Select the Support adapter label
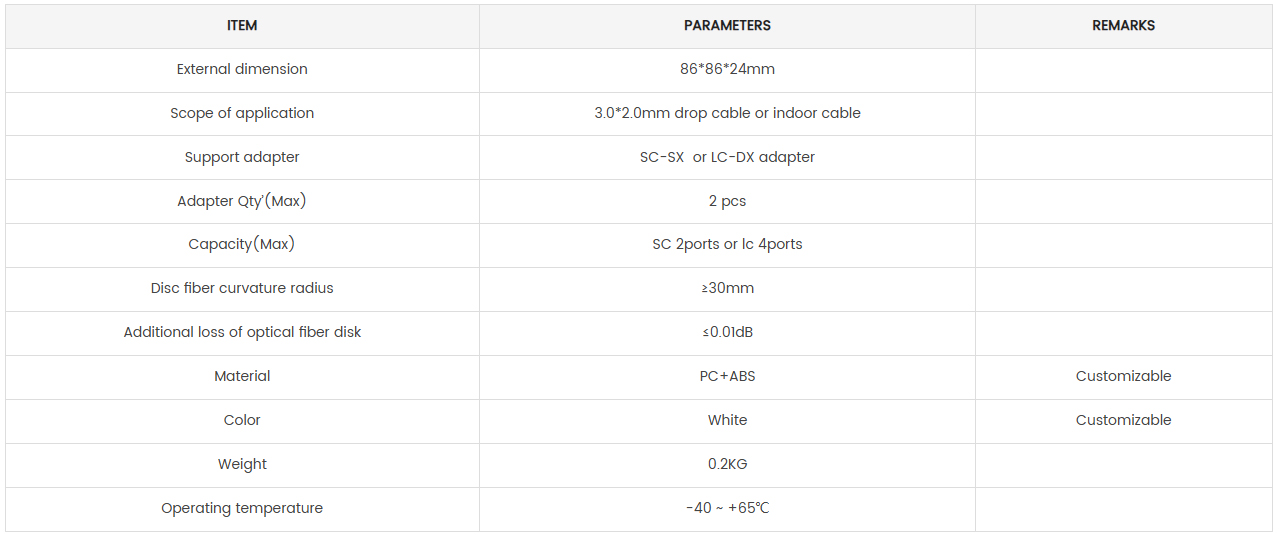 pyautogui.click(x=242, y=157)
